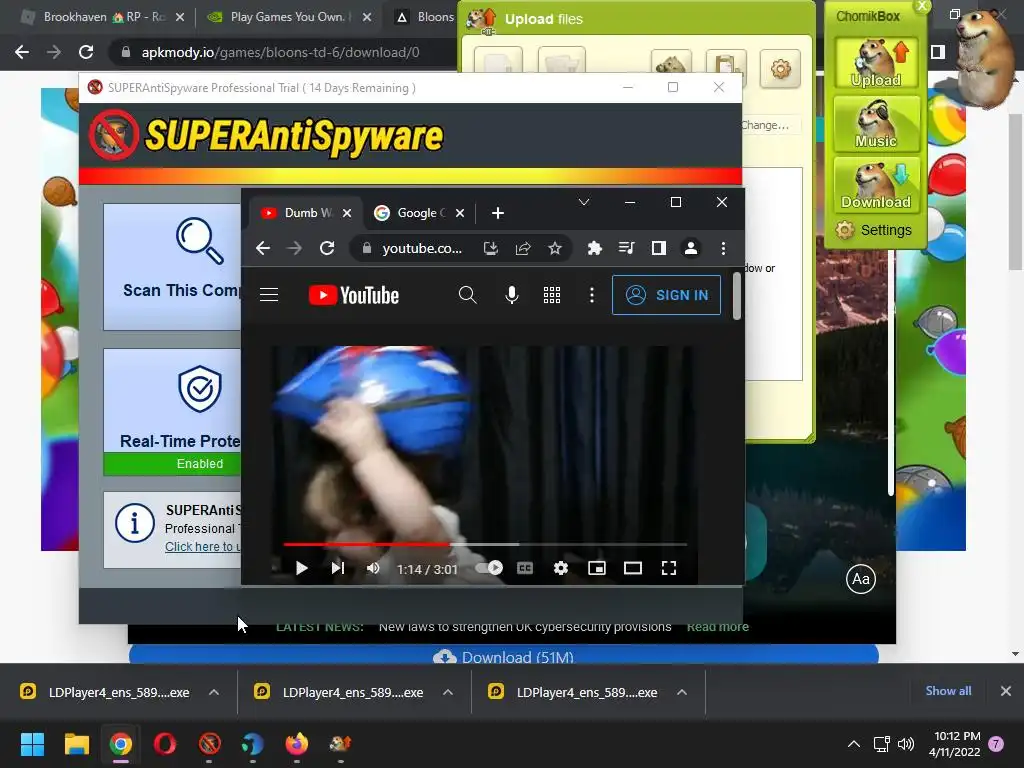Open ChomikBox Settings
The height and width of the screenshot is (768, 1024).
[x=875, y=230]
